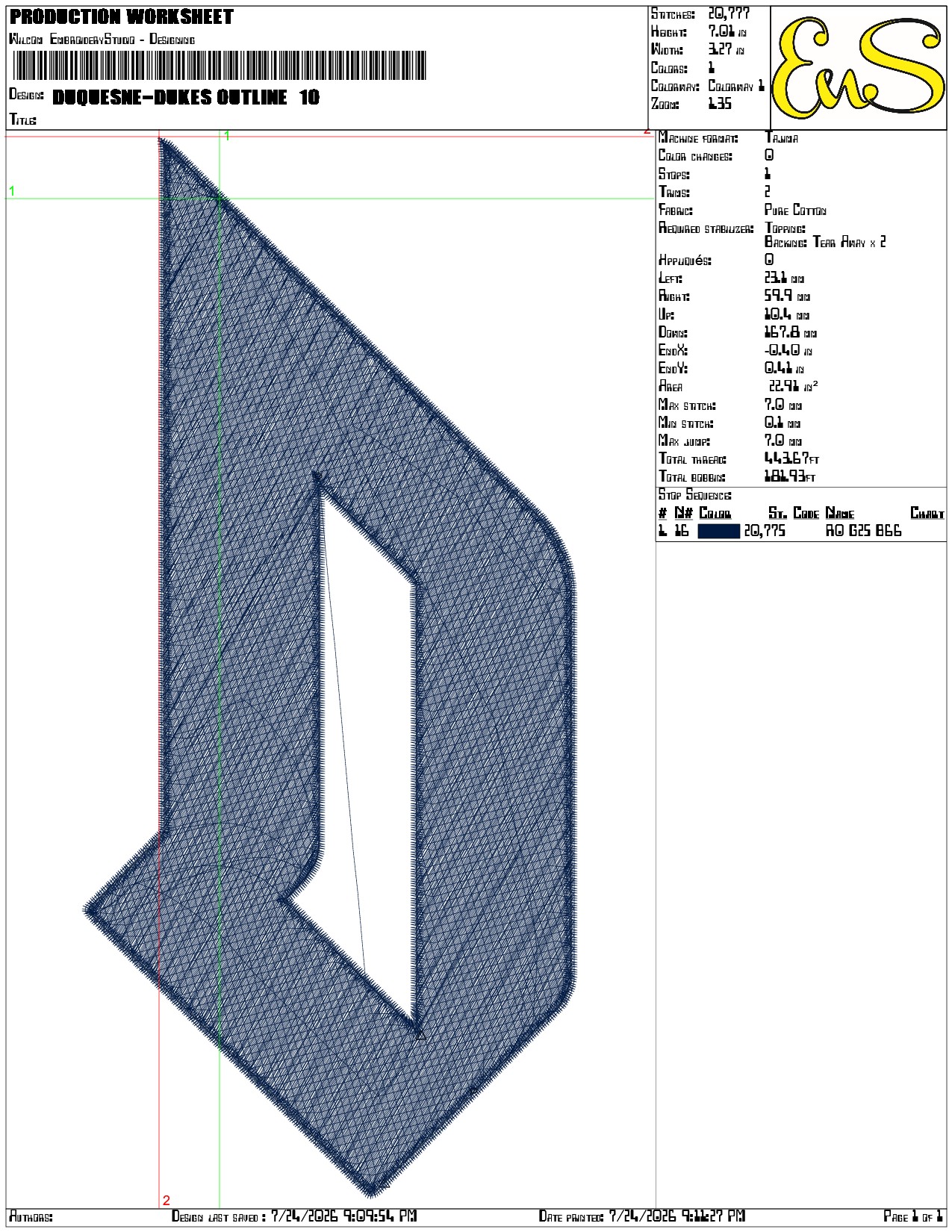Image resolution: width=952 pixels, height=1232 pixels.
Task: Click the 'Max stitch:' label
Action: pyautogui.click(x=687, y=405)
